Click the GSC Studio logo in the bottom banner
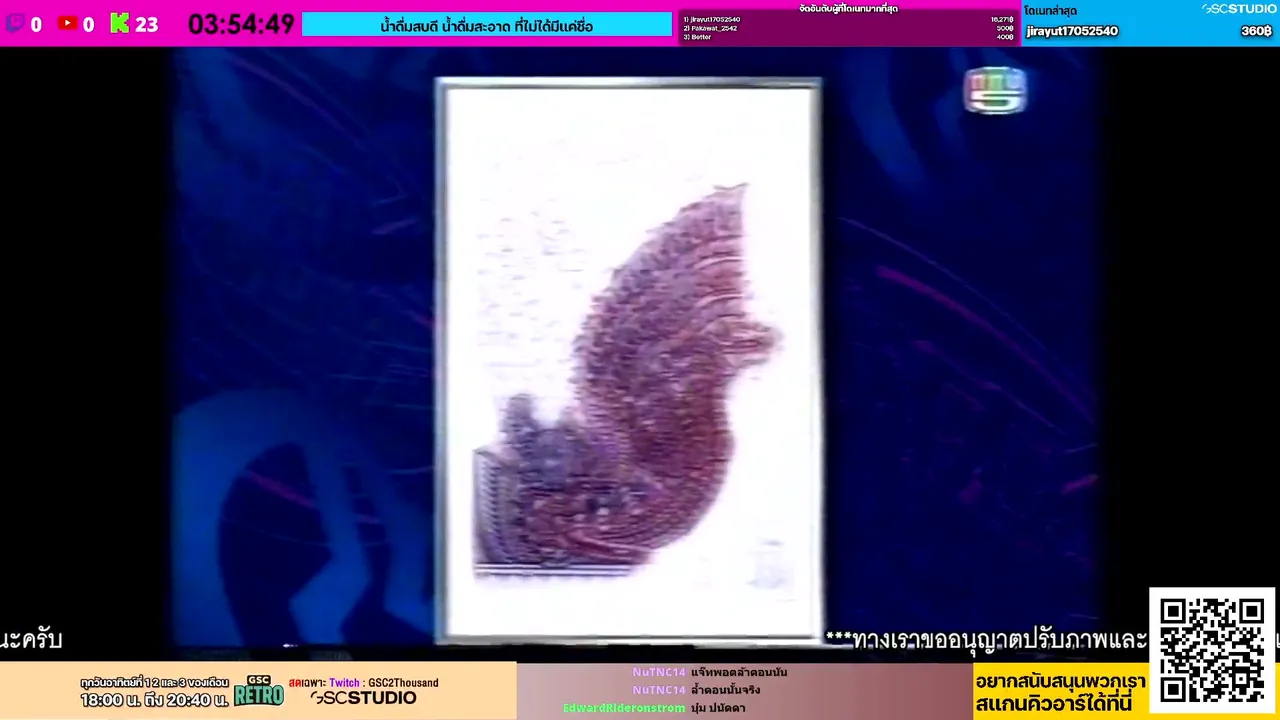Image resolution: width=1280 pixels, height=720 pixels. point(363,698)
